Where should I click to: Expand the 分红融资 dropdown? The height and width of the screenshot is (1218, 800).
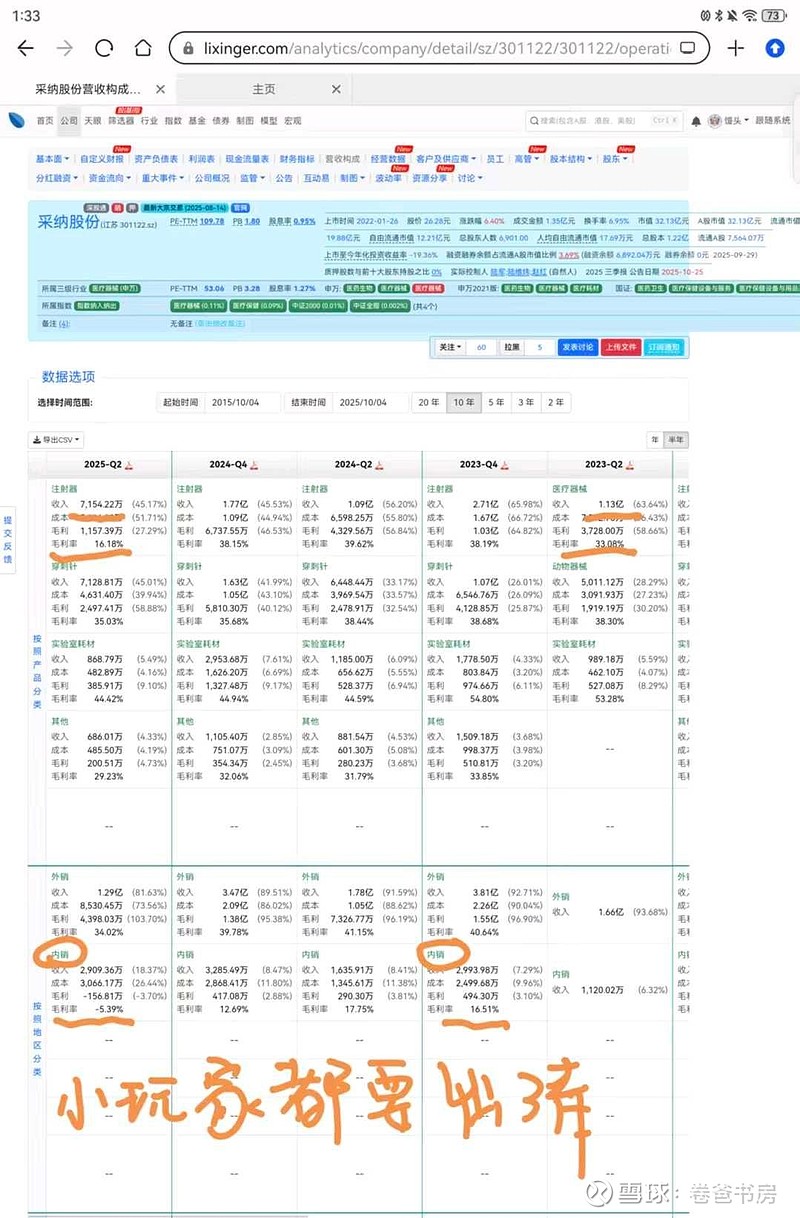pos(56,178)
